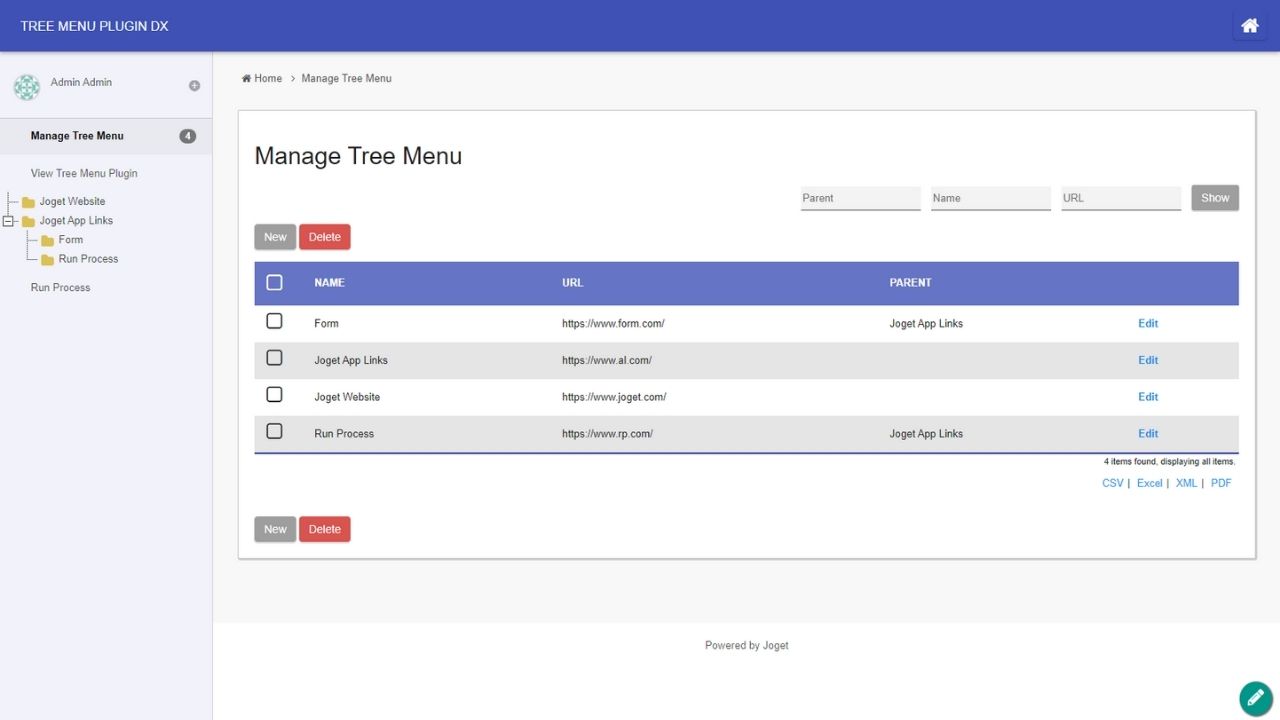Click Edit link for Joget Website row
The width and height of the screenshot is (1280, 720).
(x=1147, y=397)
